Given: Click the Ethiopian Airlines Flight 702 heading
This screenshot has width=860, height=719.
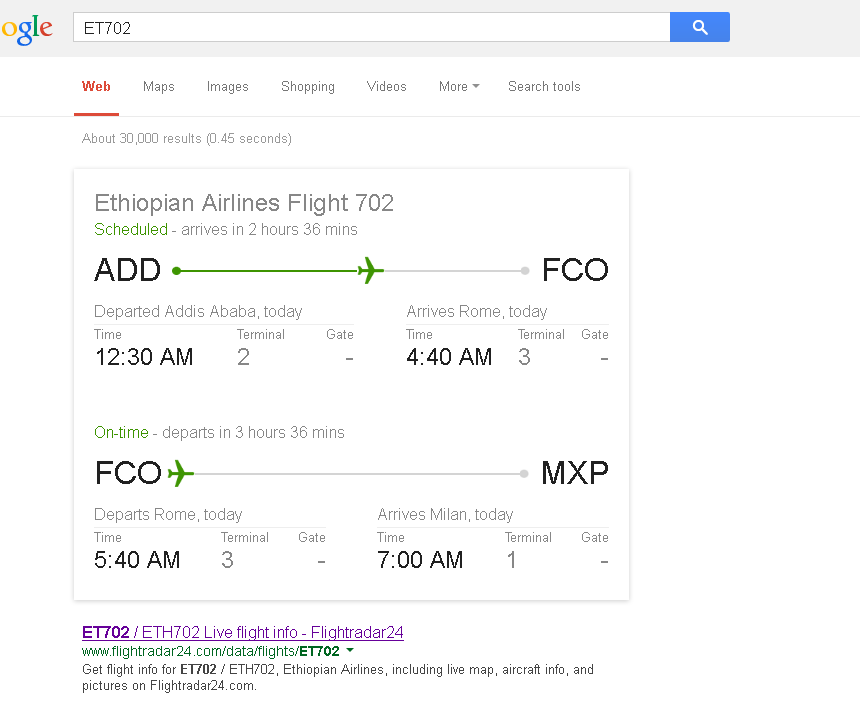Looking at the screenshot, I should click(244, 203).
